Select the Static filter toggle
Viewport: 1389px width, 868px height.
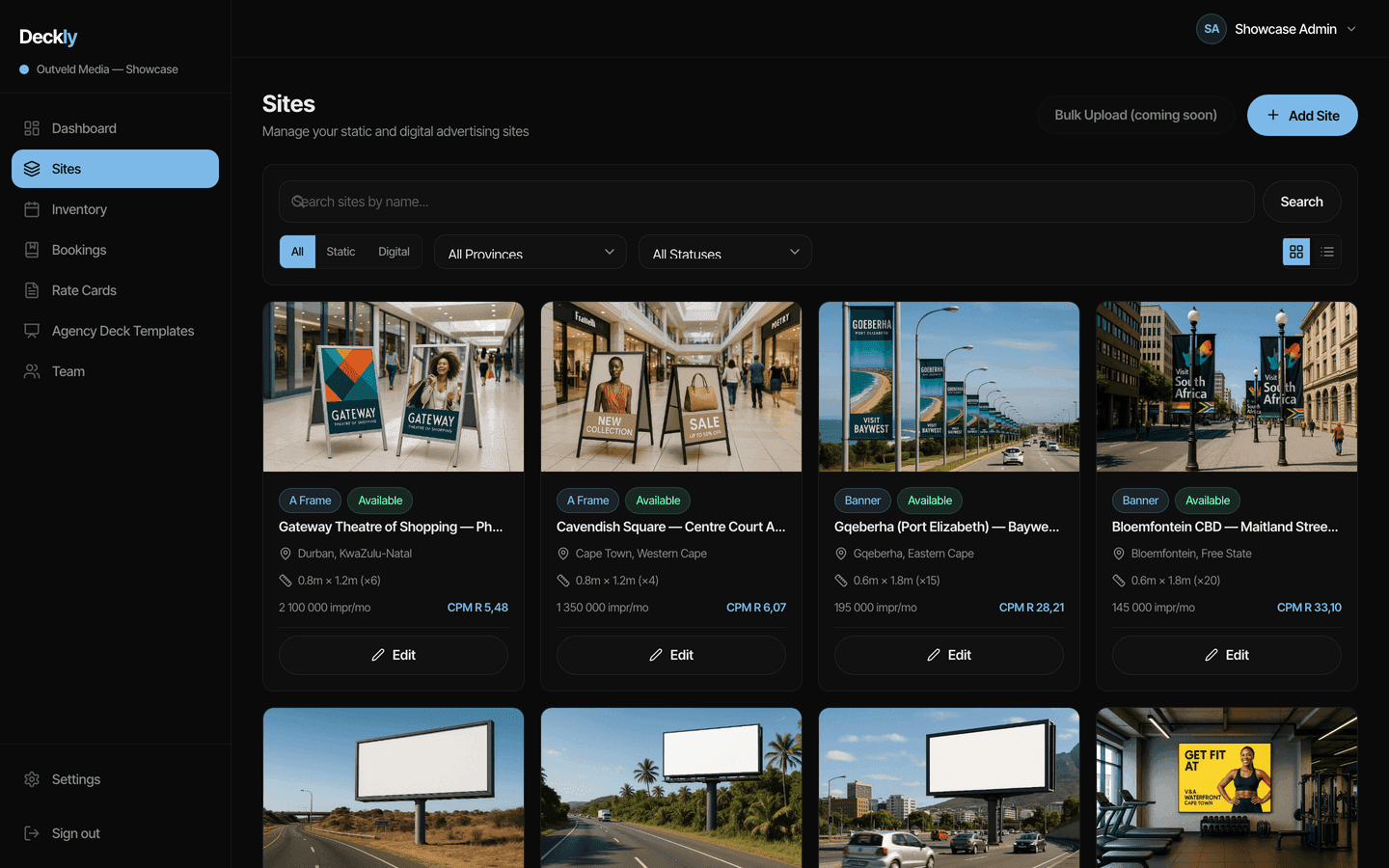coord(340,252)
